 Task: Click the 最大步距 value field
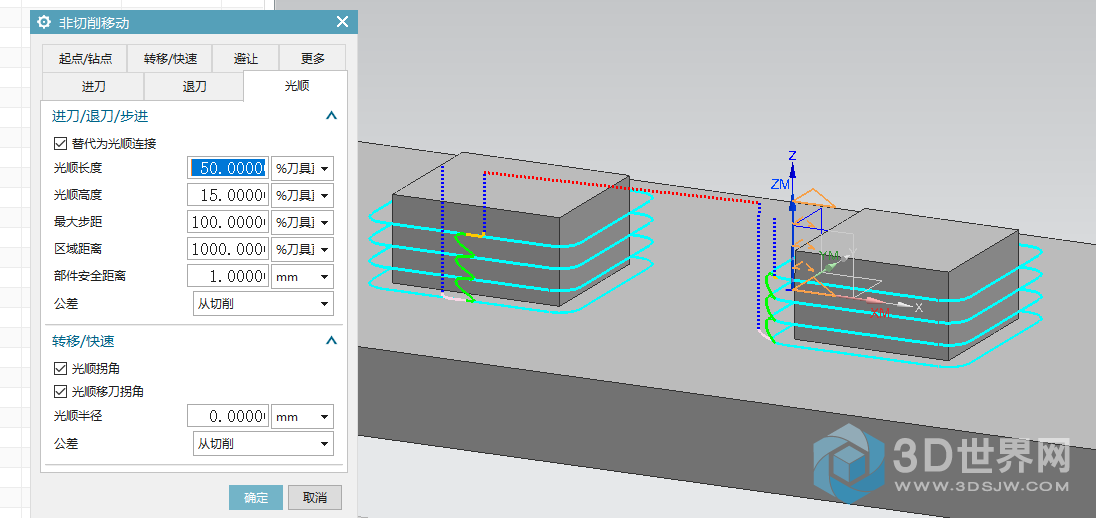pos(229,222)
